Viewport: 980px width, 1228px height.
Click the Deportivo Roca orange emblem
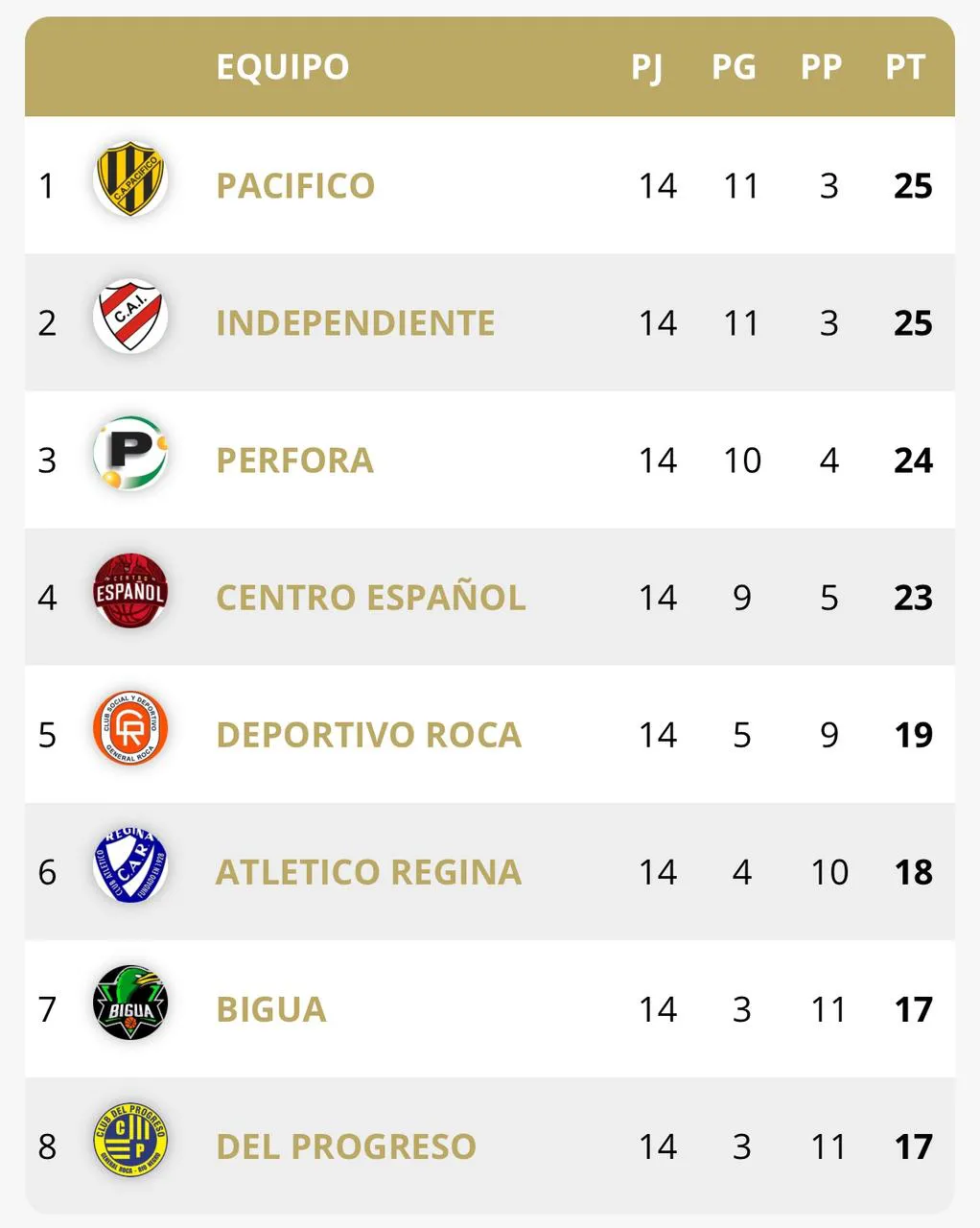pos(130,729)
